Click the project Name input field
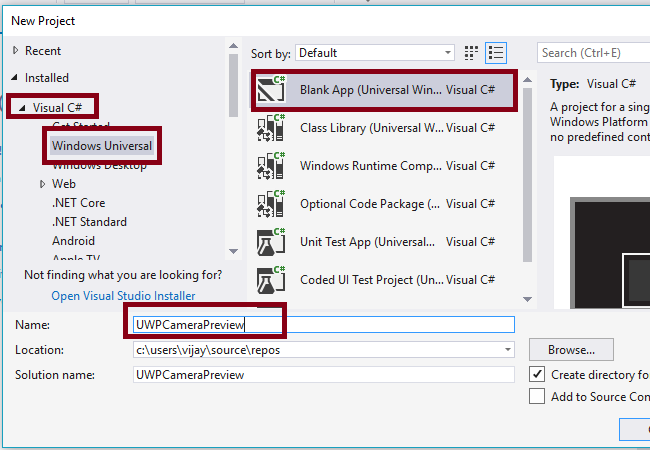The image size is (650, 450). click(x=324, y=324)
